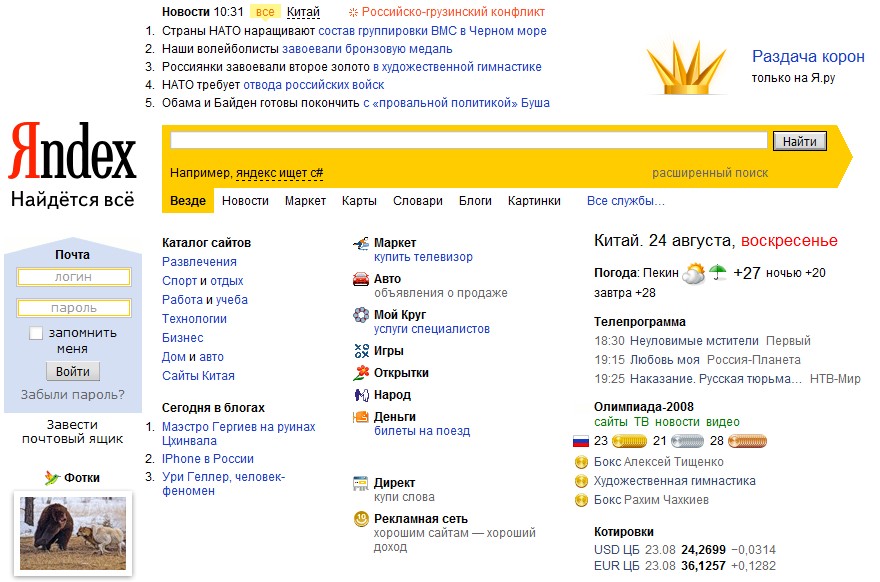Select the Везде search tab
Screen dimensions: 880x582
click(187, 201)
